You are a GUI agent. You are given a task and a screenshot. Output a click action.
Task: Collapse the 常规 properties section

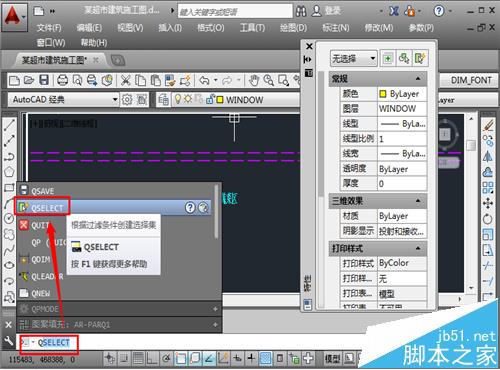418,79
